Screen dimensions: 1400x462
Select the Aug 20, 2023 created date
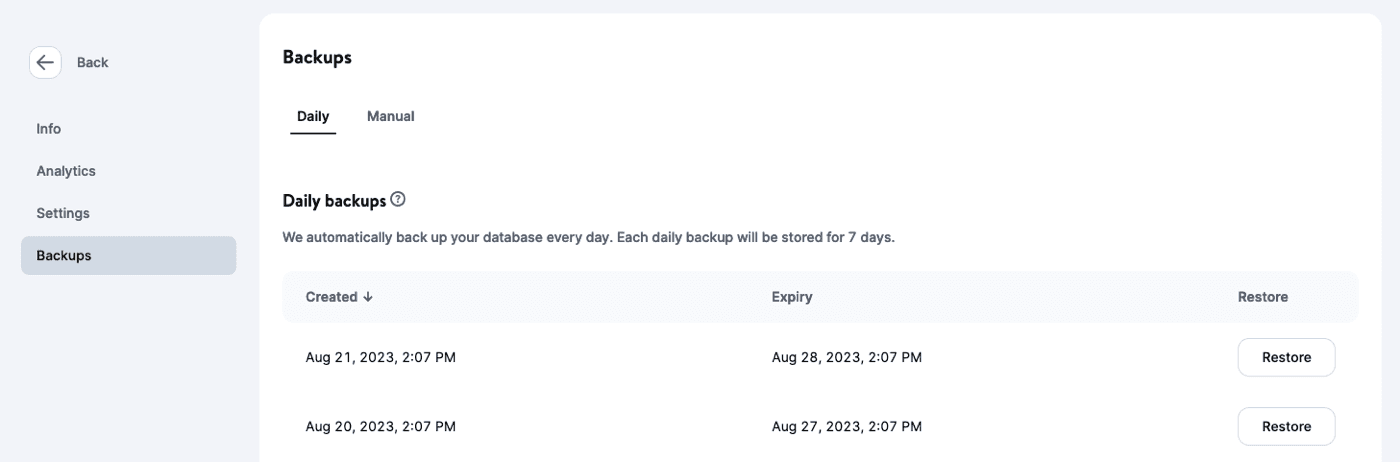381,426
